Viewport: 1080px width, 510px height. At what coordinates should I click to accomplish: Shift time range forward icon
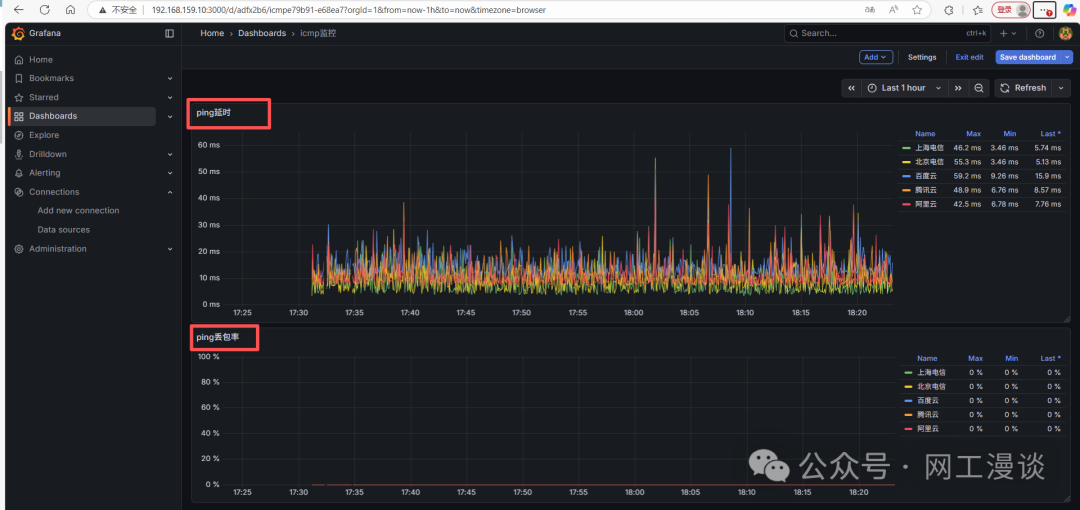pyautogui.click(x=957, y=88)
